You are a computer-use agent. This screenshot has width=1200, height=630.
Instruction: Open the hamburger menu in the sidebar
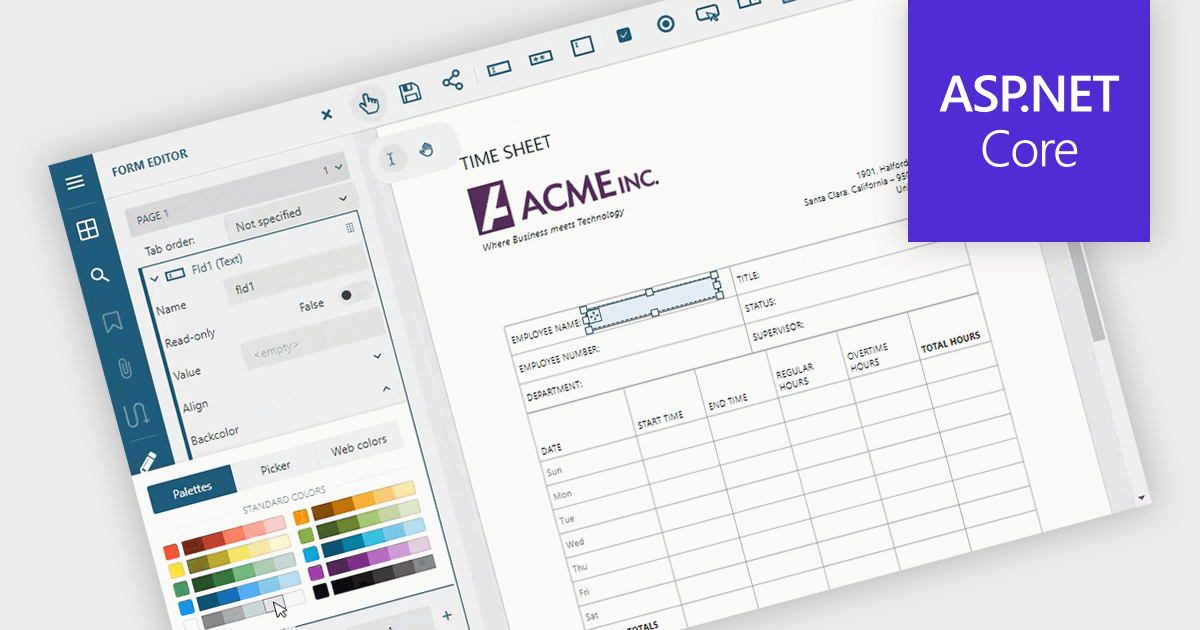click(x=74, y=182)
